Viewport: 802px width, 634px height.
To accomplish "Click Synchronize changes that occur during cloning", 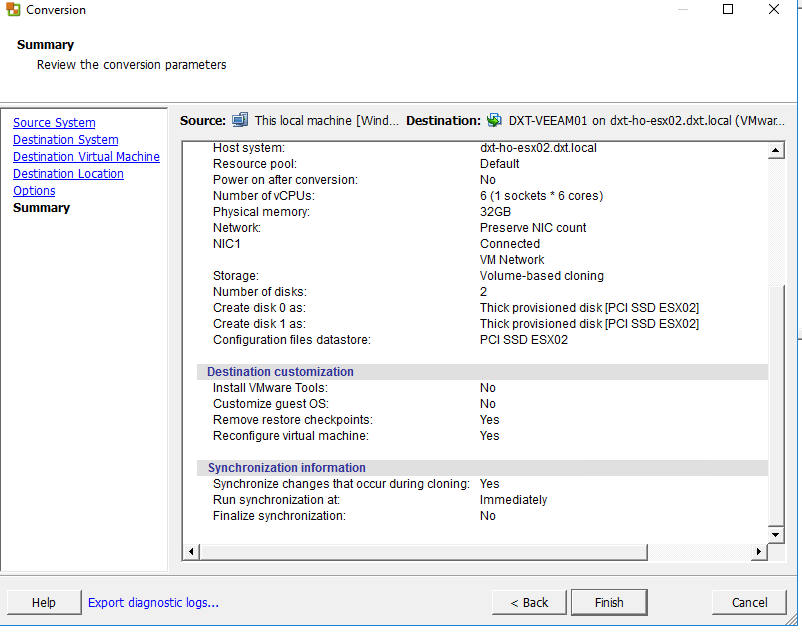I will pos(481,484).
